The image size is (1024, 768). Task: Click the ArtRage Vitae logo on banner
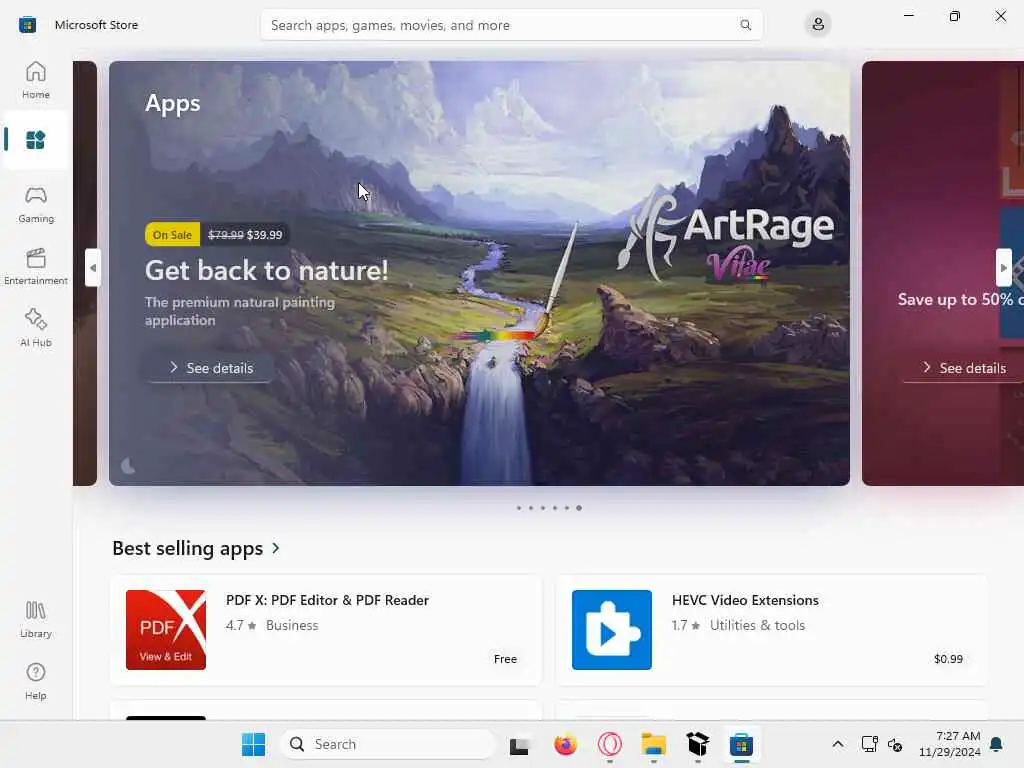(725, 237)
